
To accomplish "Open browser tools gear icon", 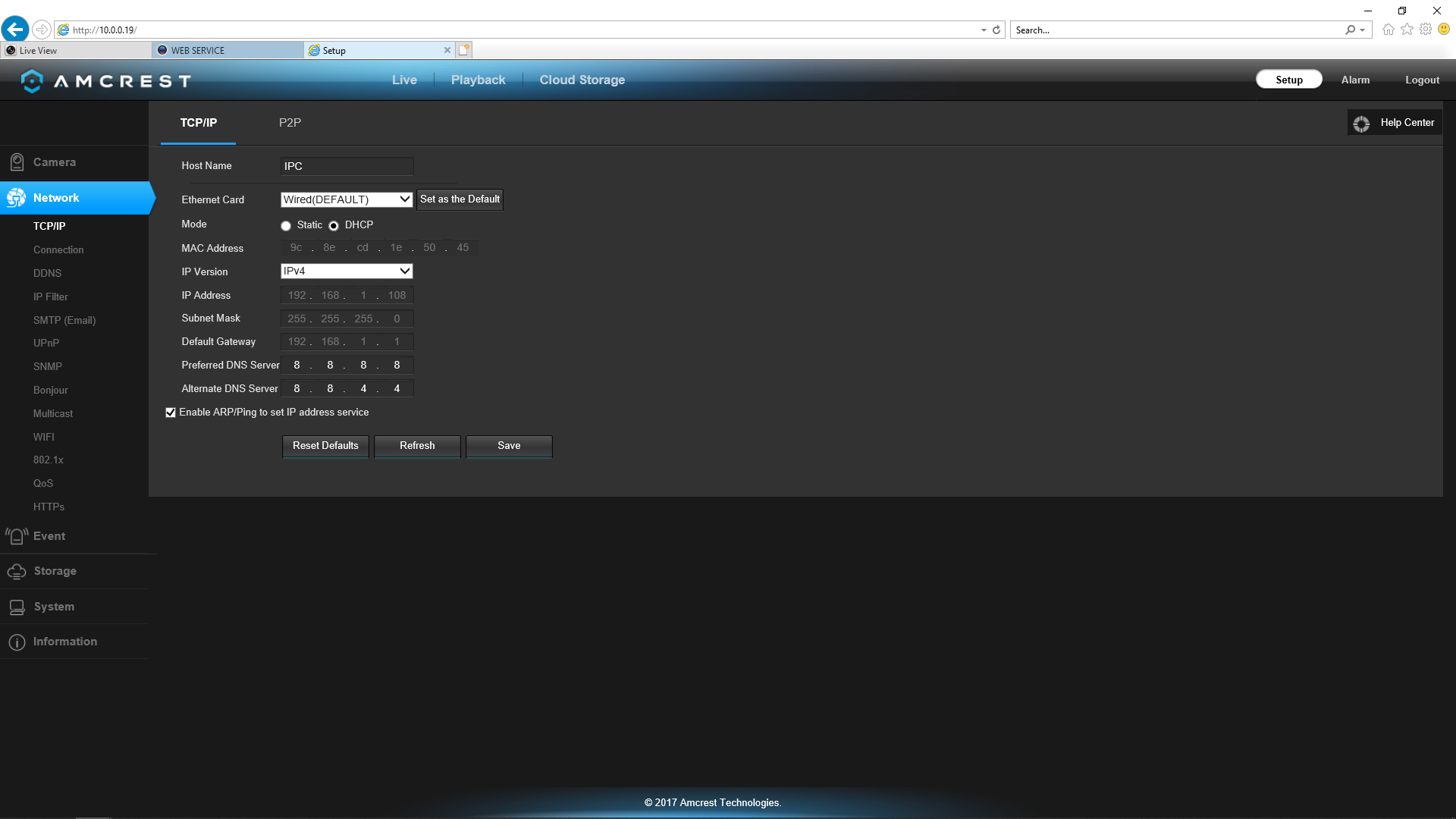I will [x=1426, y=30].
